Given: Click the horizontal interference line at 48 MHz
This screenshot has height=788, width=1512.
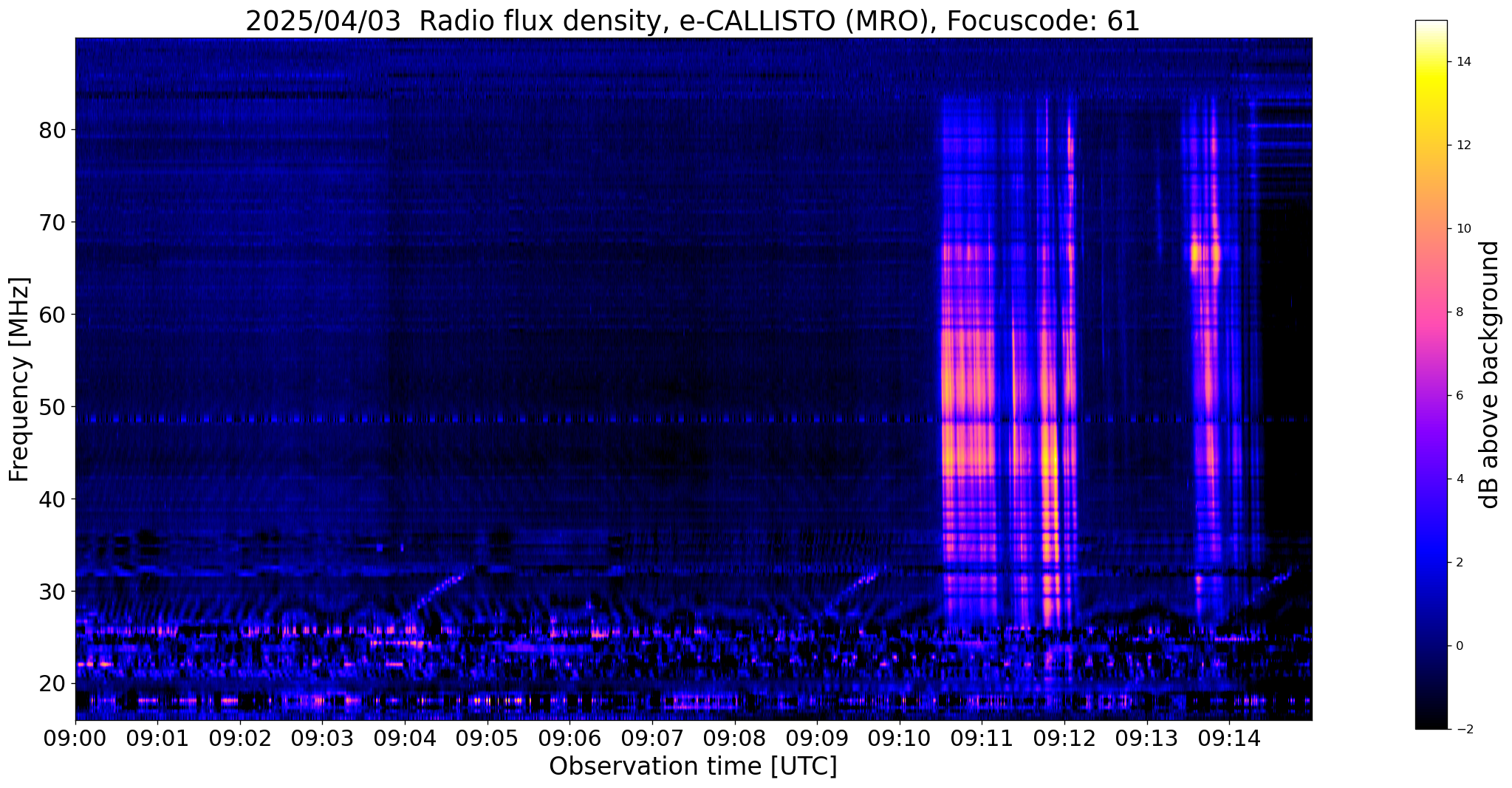Looking at the screenshot, I should [693, 419].
